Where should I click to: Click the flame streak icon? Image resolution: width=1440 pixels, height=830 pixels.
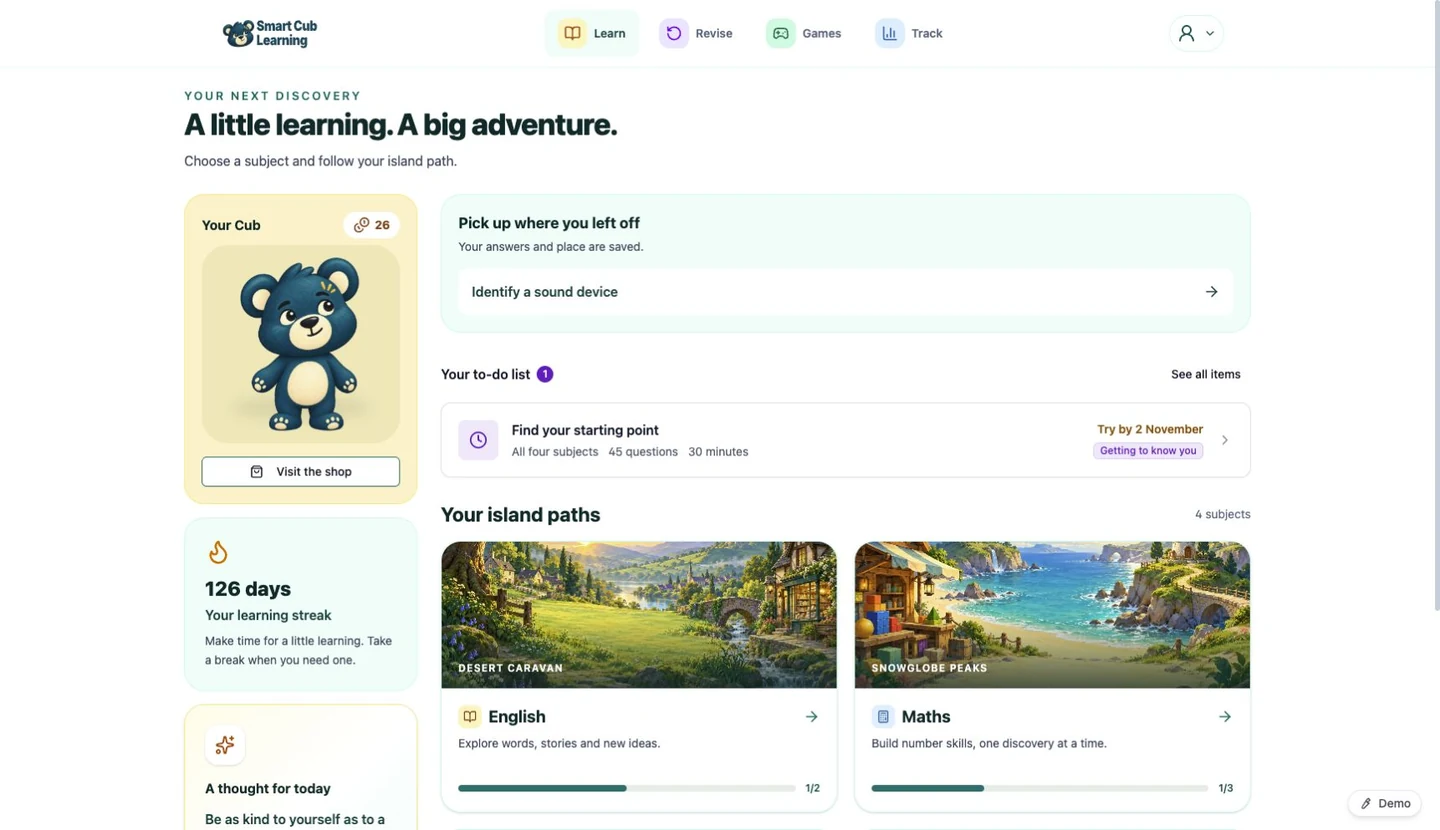218,552
